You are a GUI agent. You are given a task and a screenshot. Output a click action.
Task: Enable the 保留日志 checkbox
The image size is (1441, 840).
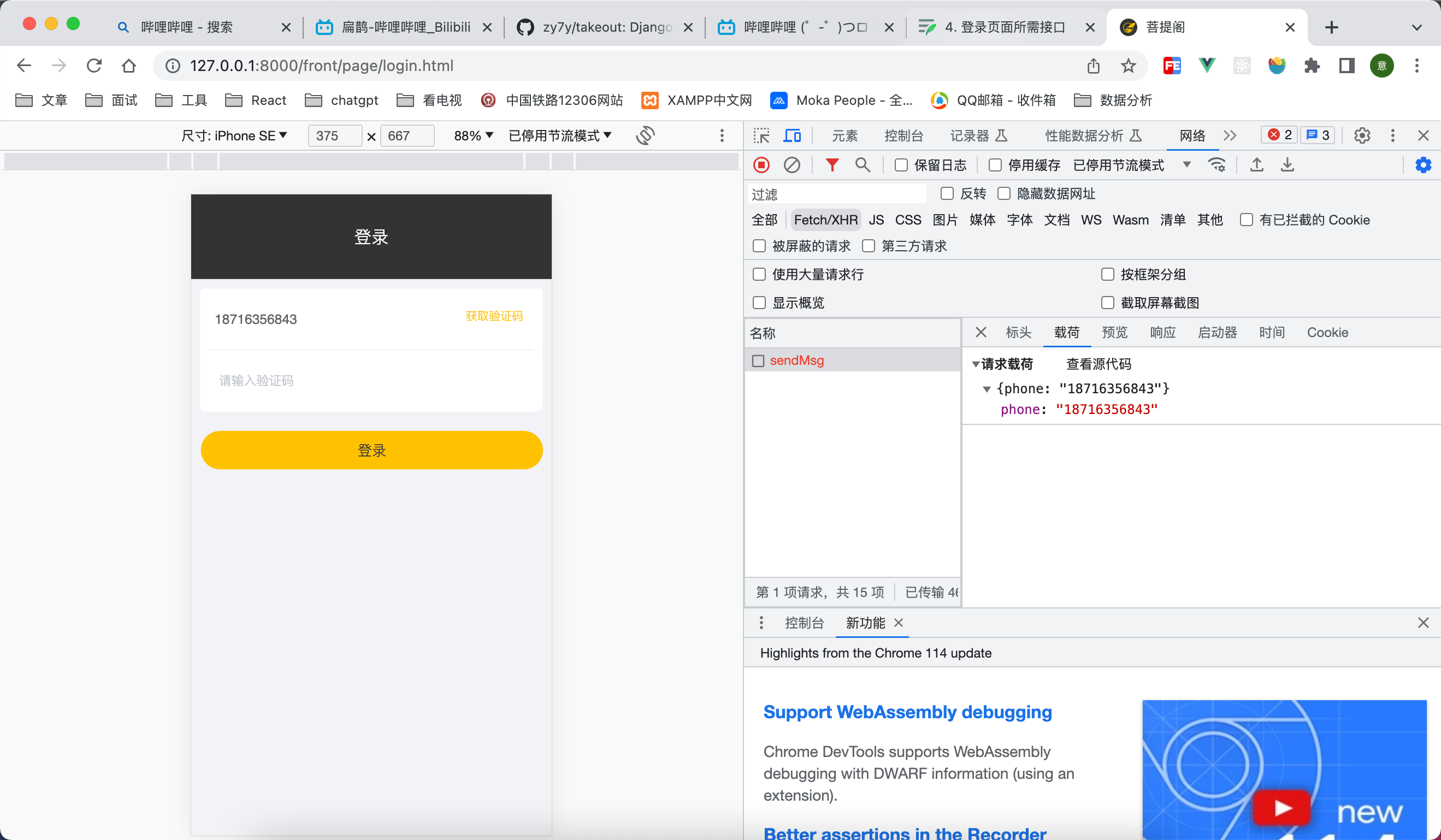(901, 165)
